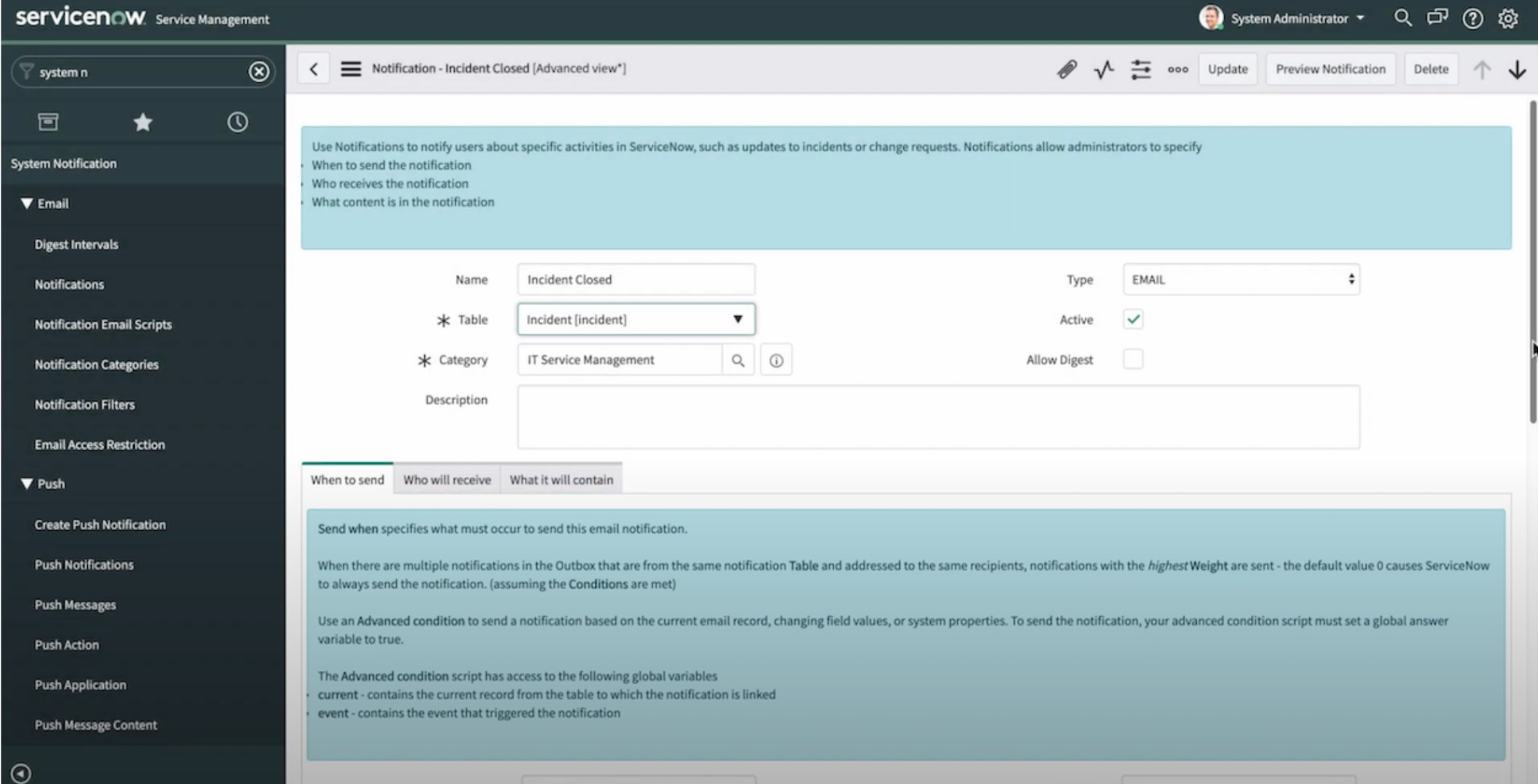Screen dimensions: 1538x784
Task: Open All Applications archive tab
Action: click(x=48, y=122)
